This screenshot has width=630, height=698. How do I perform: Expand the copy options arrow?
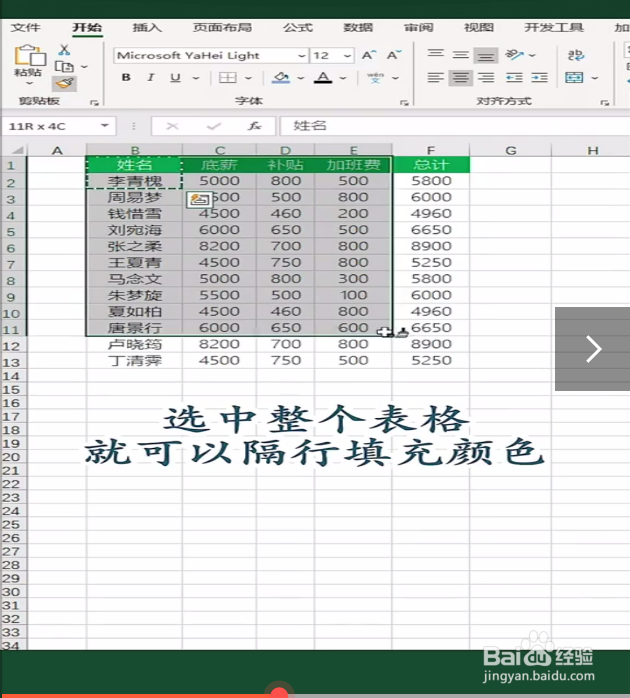[x=84, y=67]
